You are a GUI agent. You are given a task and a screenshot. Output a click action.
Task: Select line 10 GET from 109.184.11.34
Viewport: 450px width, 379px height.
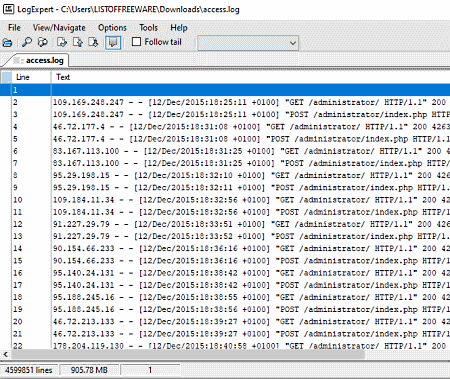click(x=225, y=200)
